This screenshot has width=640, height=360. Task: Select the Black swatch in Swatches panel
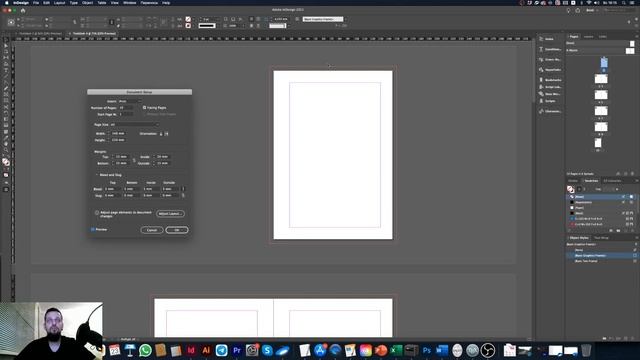pos(600,213)
